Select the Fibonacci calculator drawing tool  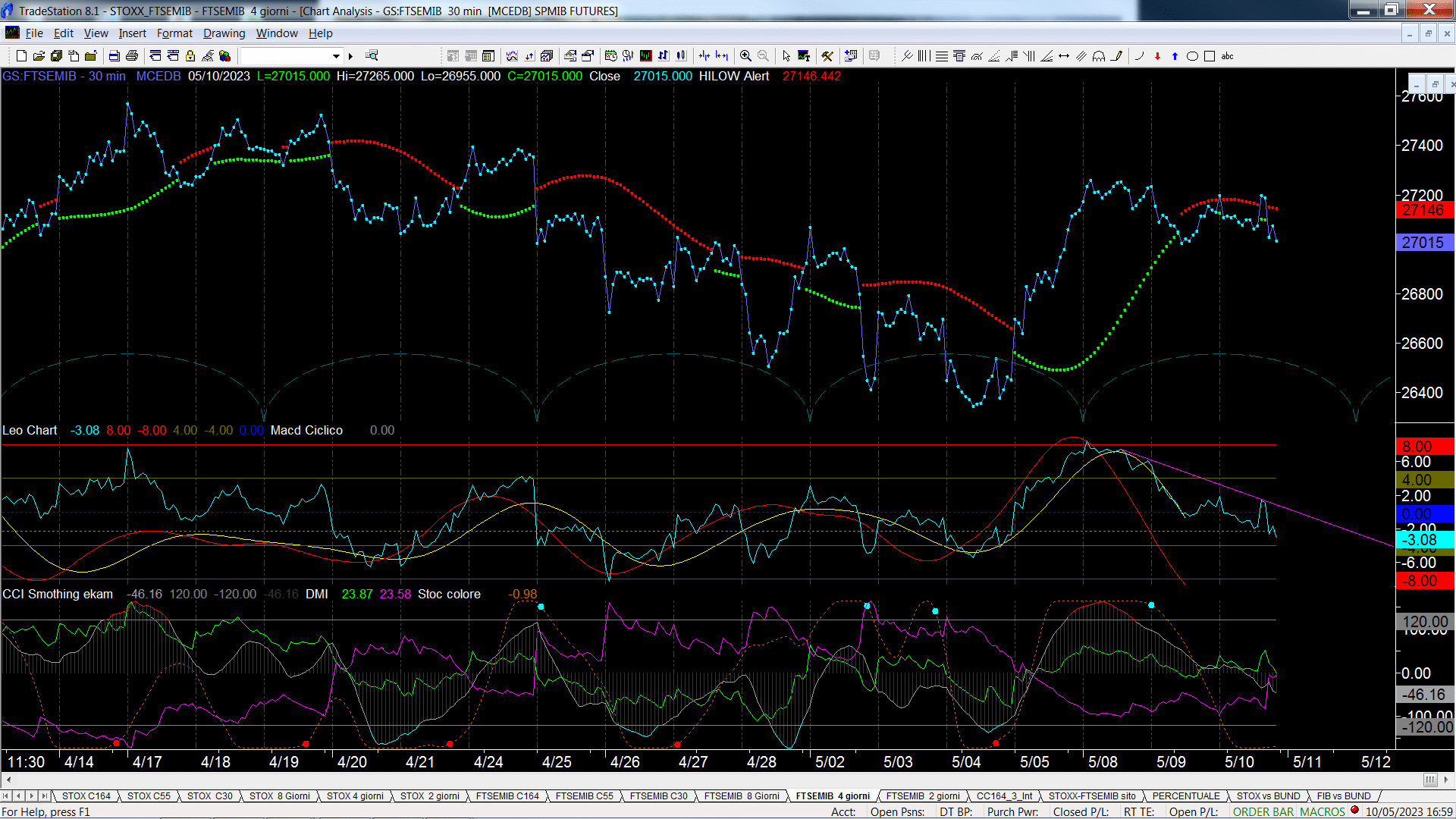point(959,56)
